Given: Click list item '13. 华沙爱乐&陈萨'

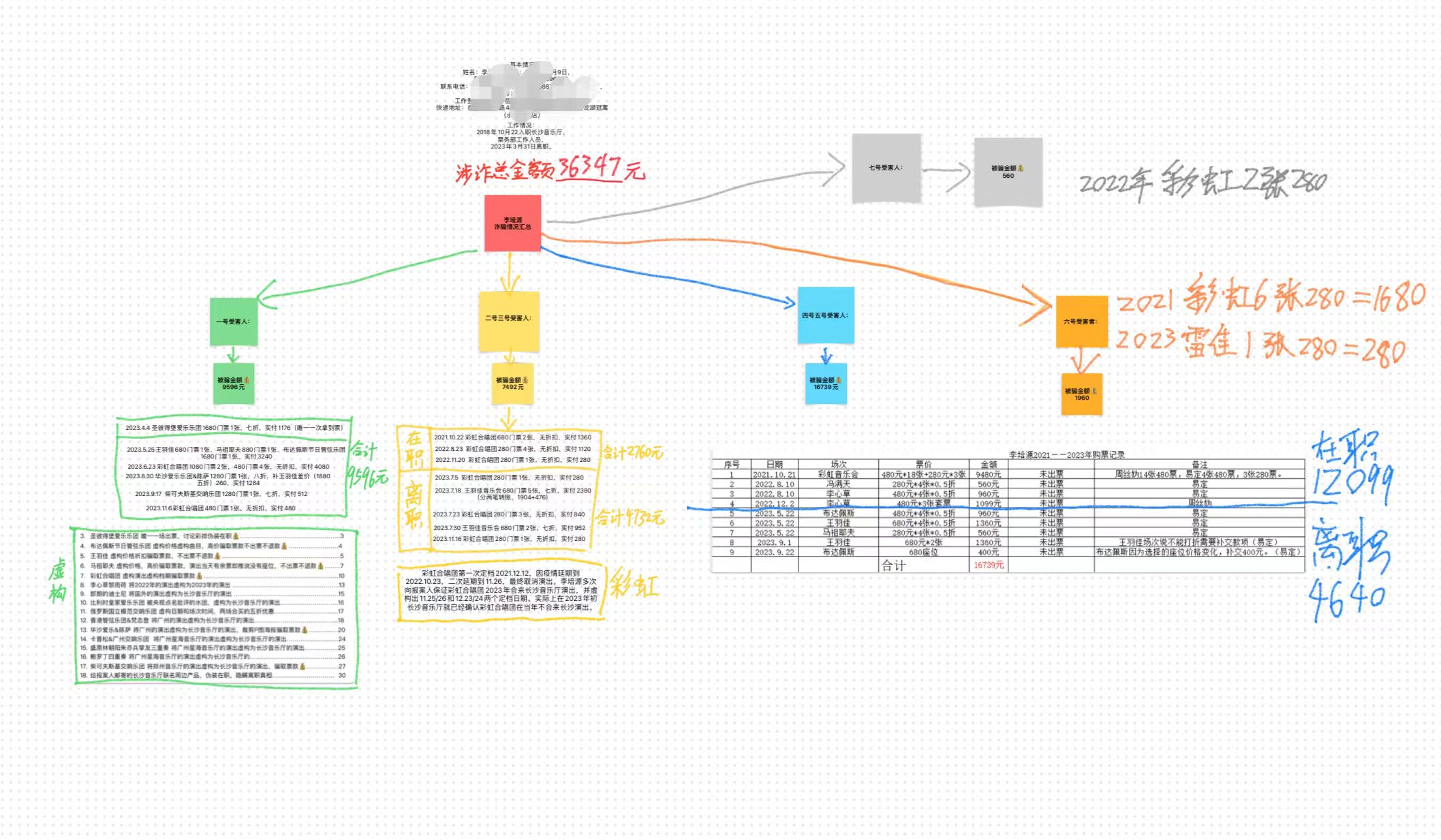Looking at the screenshot, I should tap(212, 629).
